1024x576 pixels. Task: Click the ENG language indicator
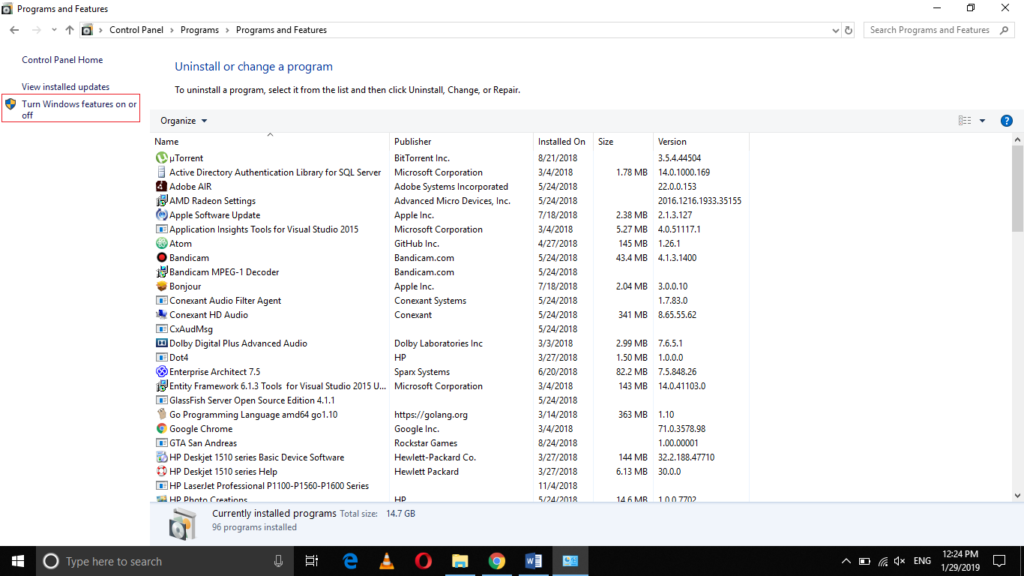tap(922, 561)
